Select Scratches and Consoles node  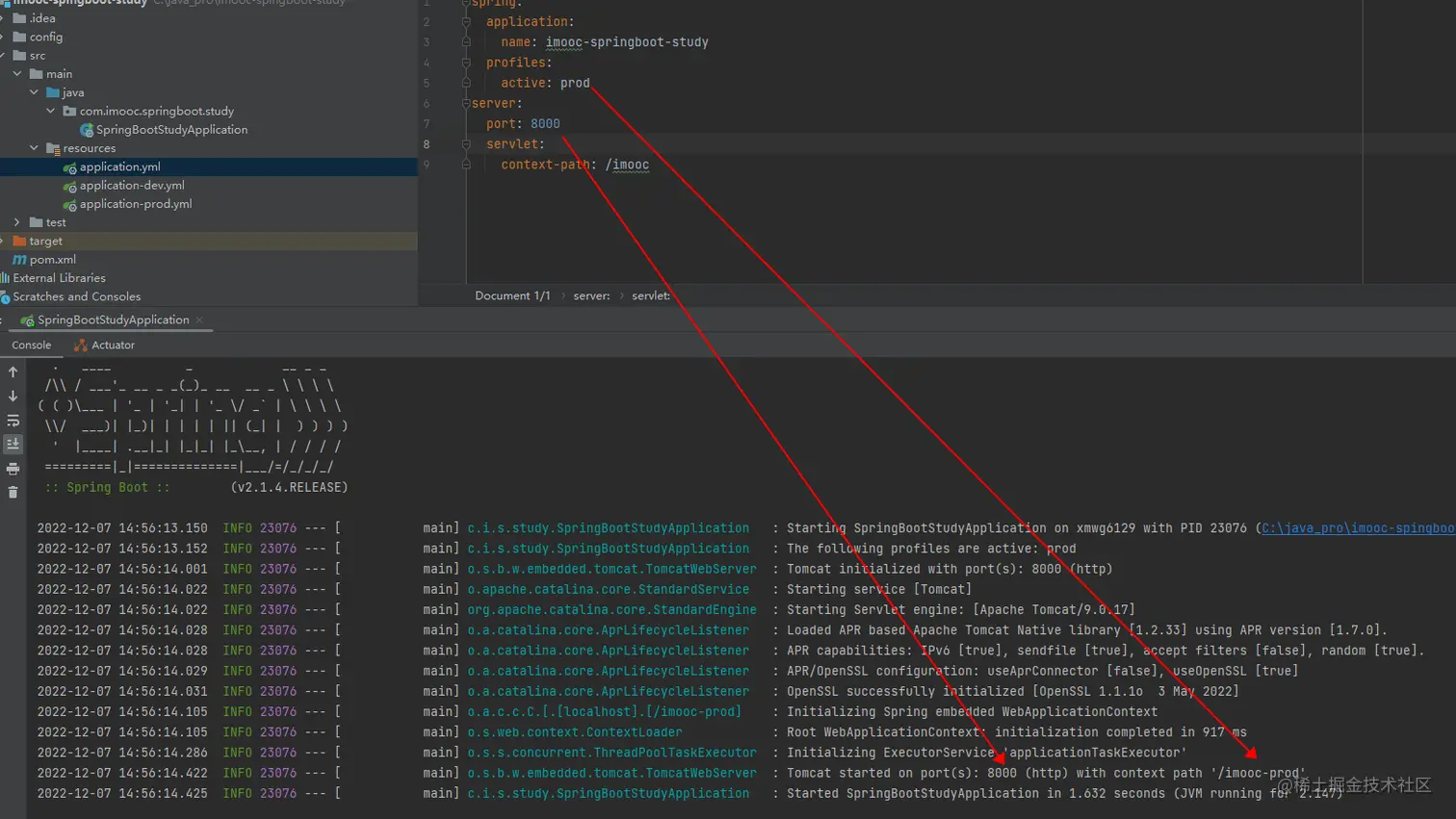pyautogui.click(x=77, y=296)
